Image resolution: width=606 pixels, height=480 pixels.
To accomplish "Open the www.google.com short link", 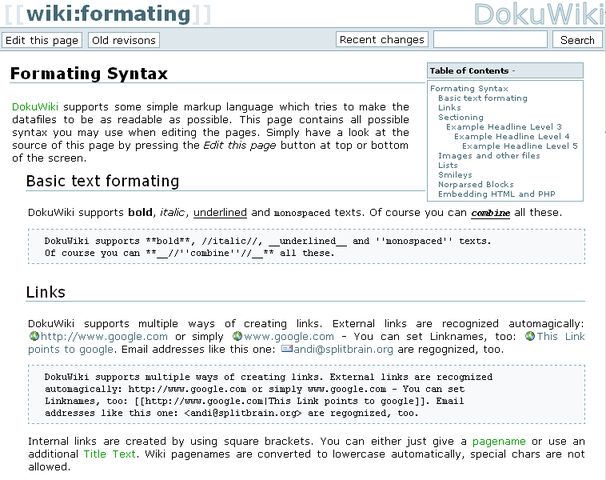I will coord(289,337).
